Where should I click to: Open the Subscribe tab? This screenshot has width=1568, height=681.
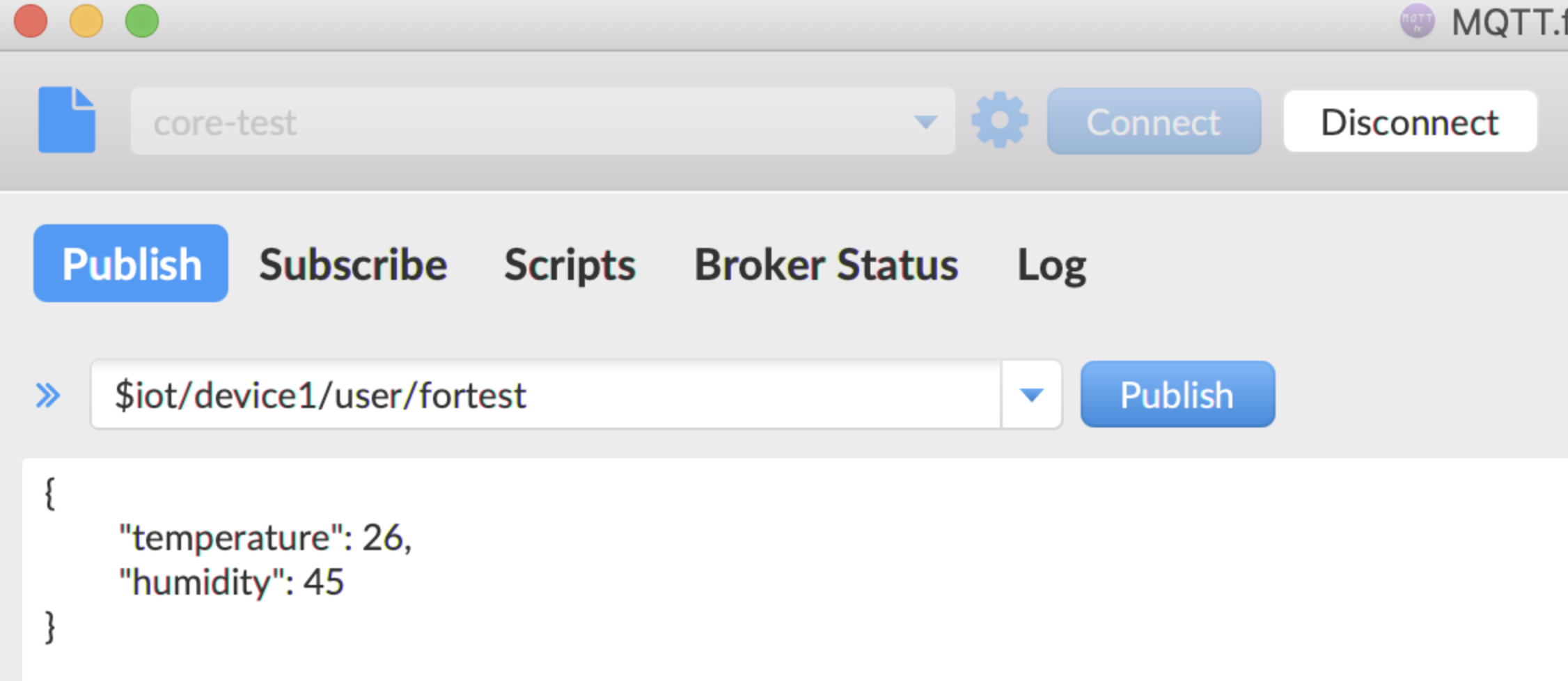(353, 265)
